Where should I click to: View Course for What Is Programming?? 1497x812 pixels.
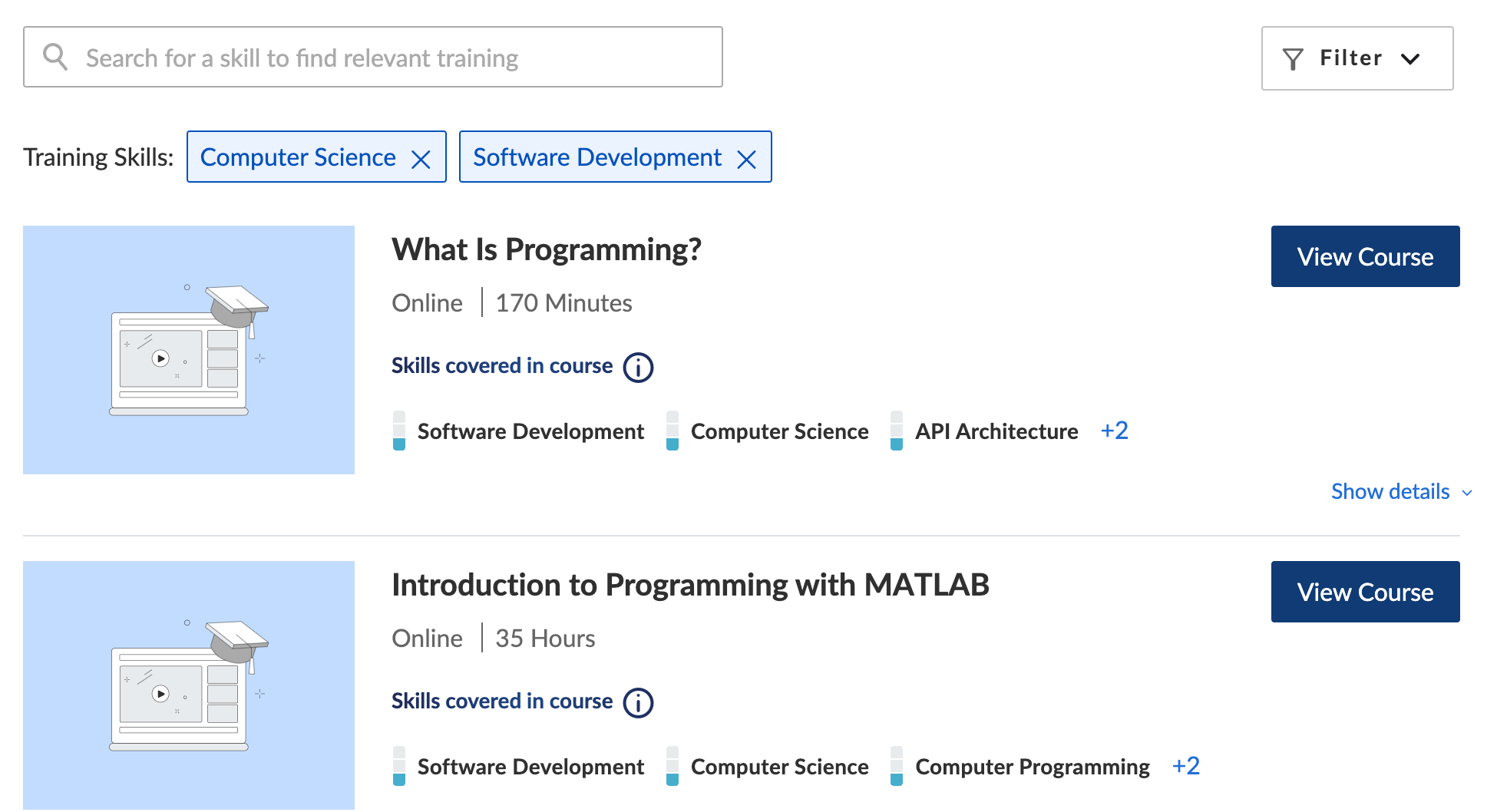coord(1365,256)
